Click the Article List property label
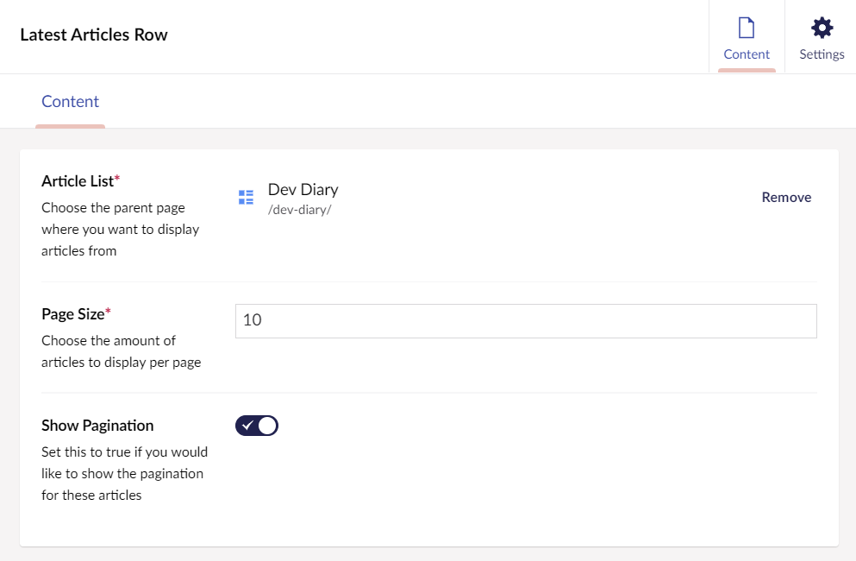The width and height of the screenshot is (856, 561). coord(77,181)
